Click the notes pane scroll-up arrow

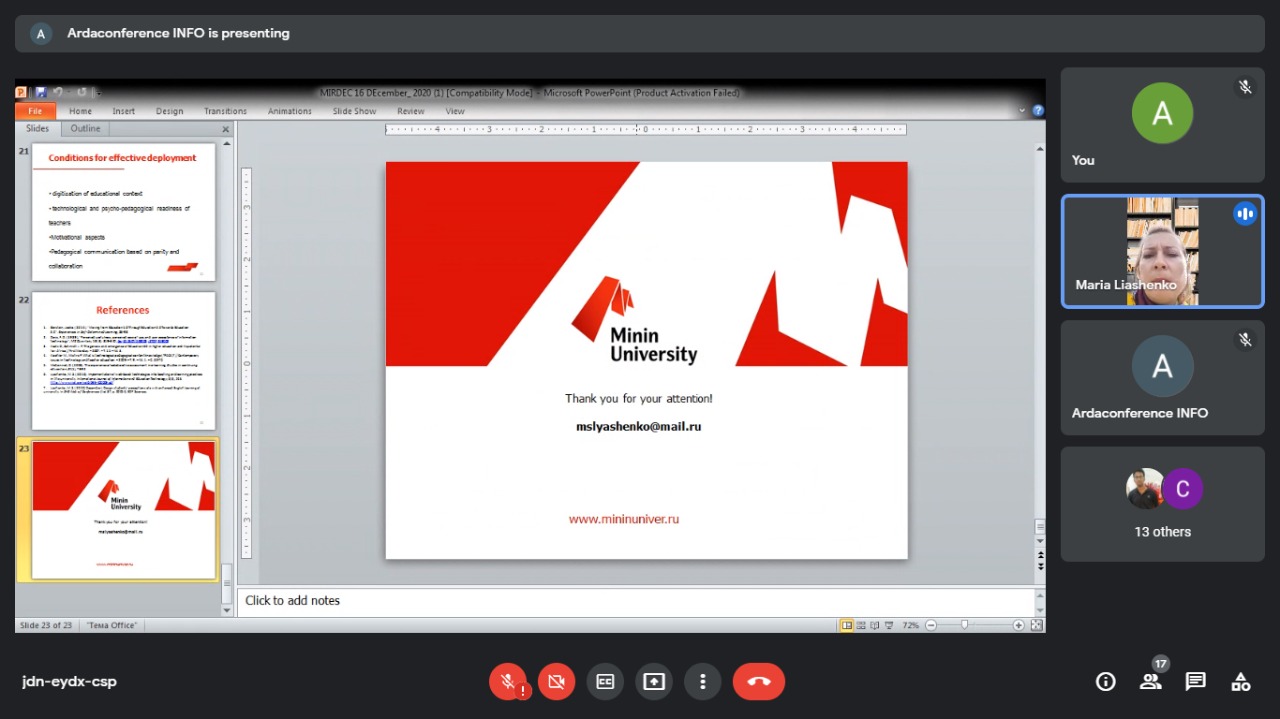[x=1040, y=595]
